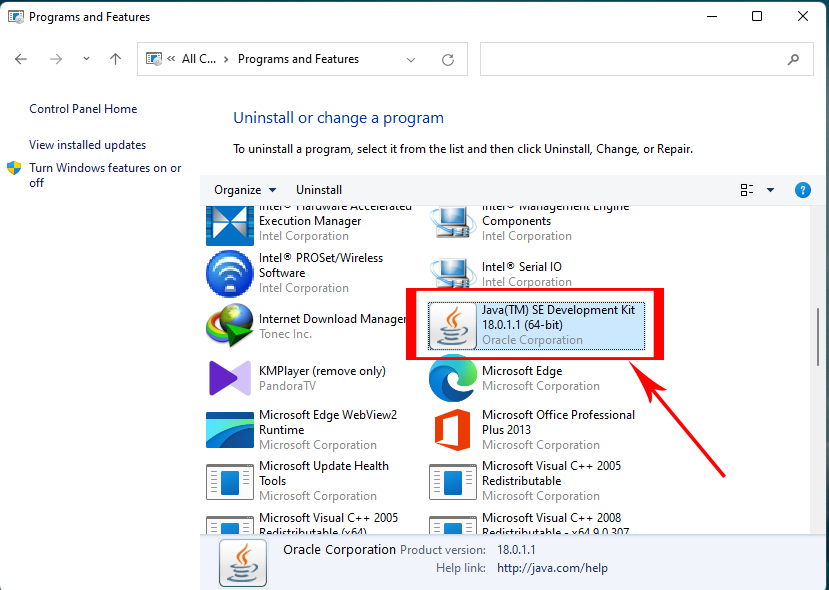The image size is (829, 590).
Task: Click 'Microsoft Update Health Tools' text
Action: pos(324,473)
